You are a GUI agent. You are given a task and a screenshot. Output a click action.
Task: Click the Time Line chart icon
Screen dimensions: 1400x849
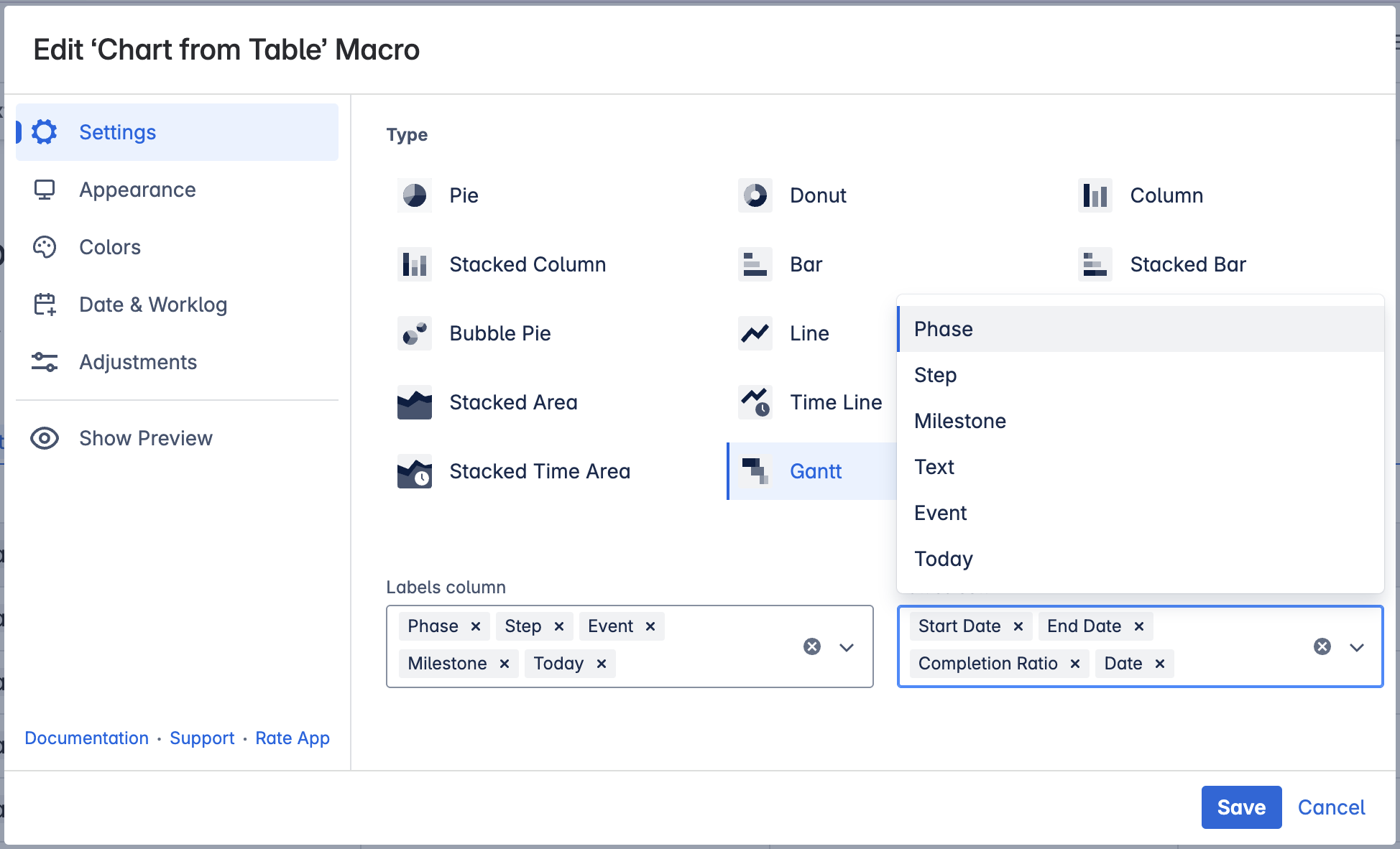point(755,402)
